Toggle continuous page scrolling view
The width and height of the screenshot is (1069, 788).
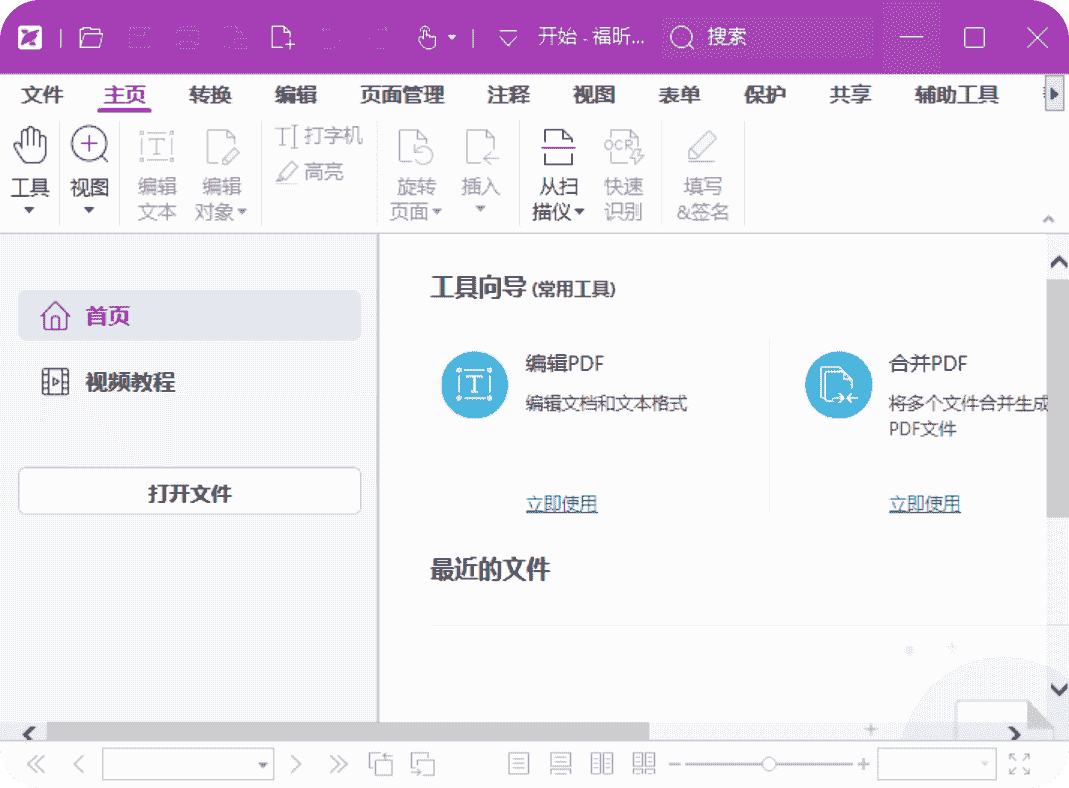[560, 764]
